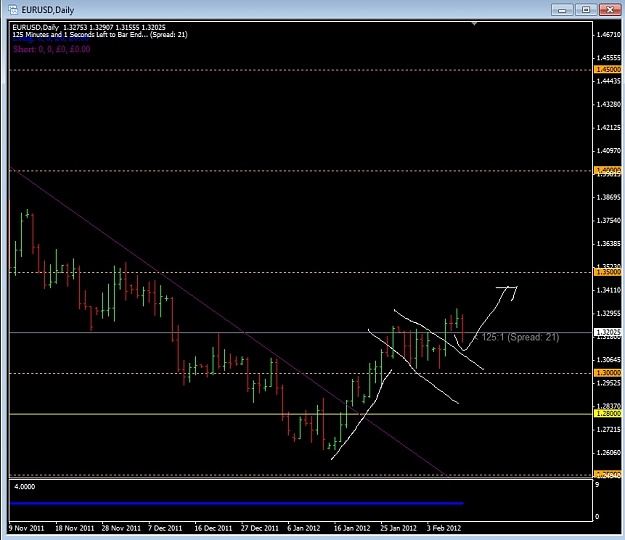Click the 1.26060 price scale value
The image size is (625, 540).
click(608, 453)
